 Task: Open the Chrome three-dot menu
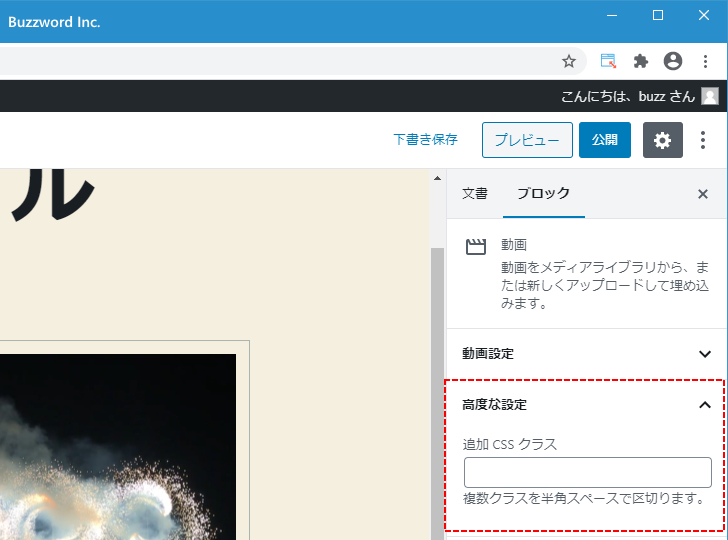pyautogui.click(x=705, y=61)
